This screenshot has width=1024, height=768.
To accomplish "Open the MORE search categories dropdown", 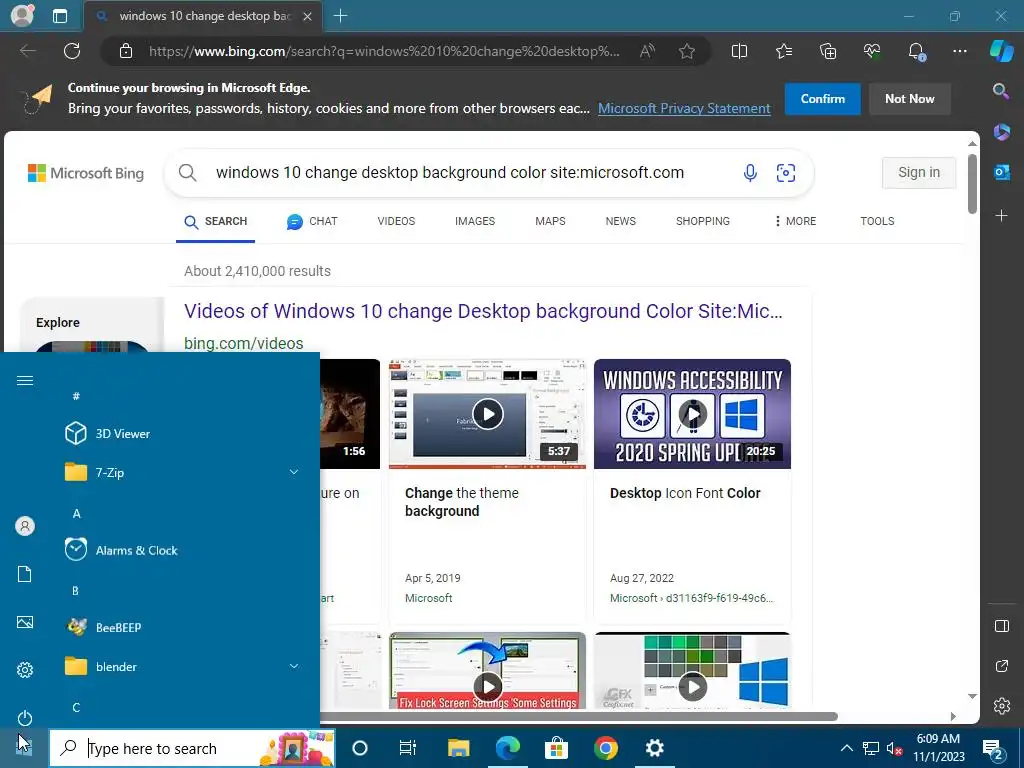I will pyautogui.click(x=795, y=221).
